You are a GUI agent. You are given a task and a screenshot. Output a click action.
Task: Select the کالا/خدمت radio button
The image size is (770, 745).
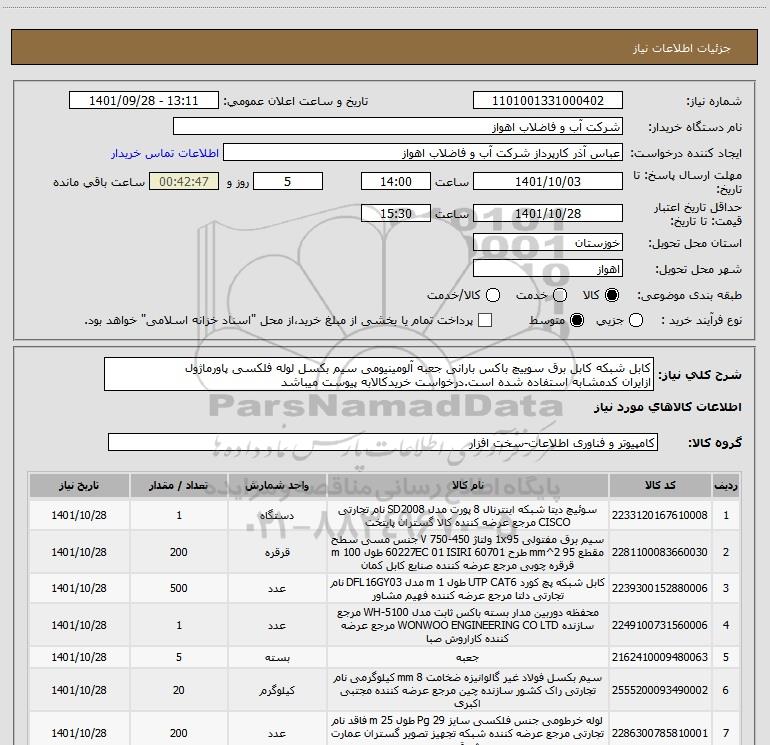(493, 295)
